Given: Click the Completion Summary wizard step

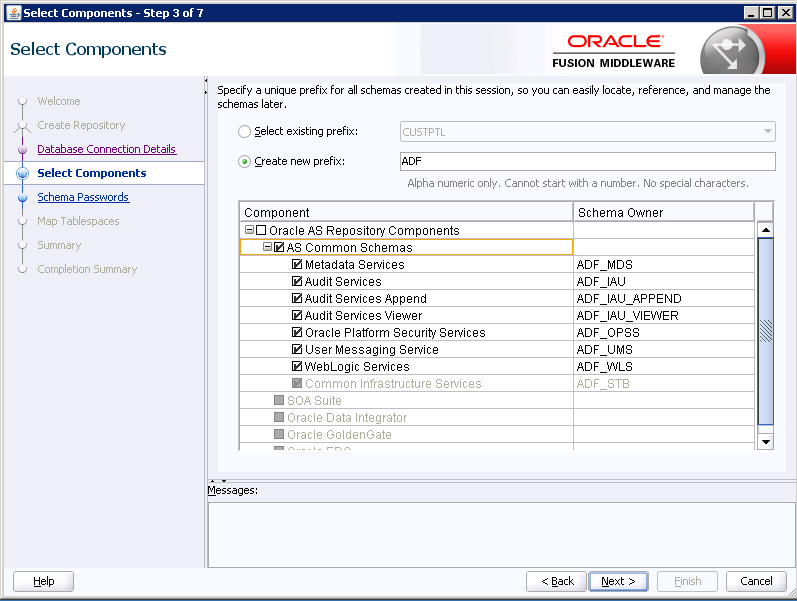Looking at the screenshot, I should coord(87,269).
